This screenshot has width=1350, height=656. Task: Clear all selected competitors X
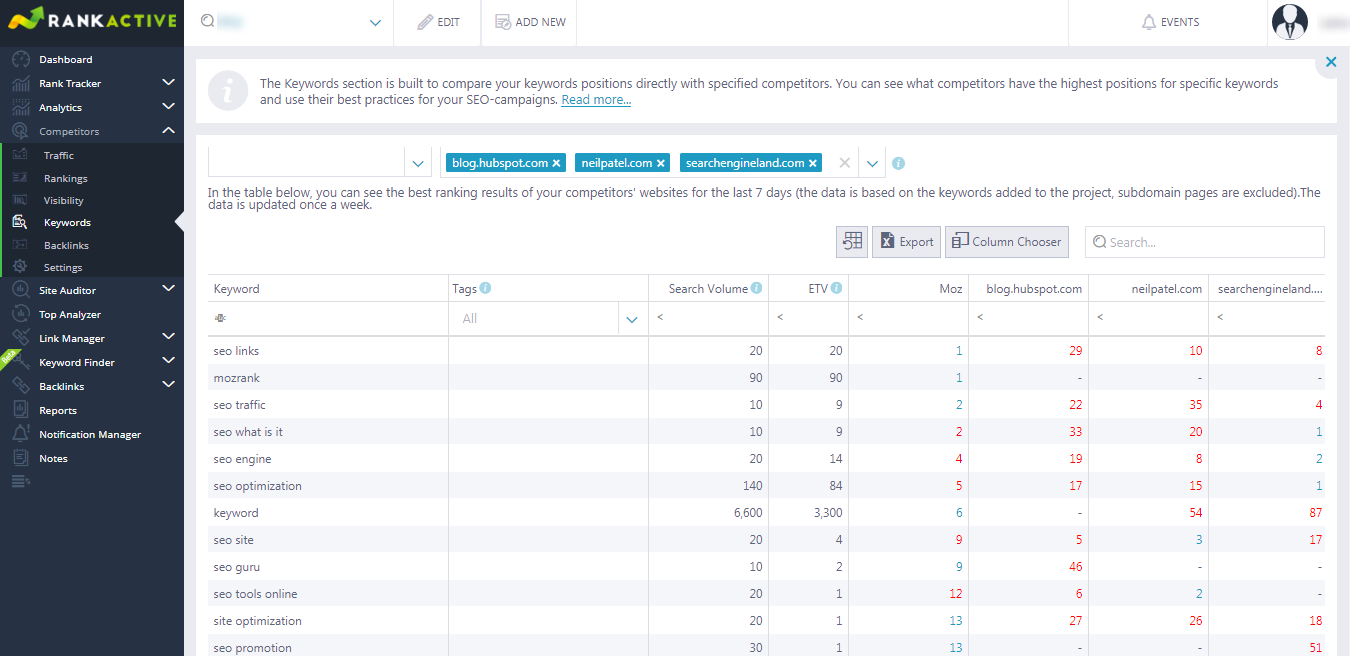[845, 163]
